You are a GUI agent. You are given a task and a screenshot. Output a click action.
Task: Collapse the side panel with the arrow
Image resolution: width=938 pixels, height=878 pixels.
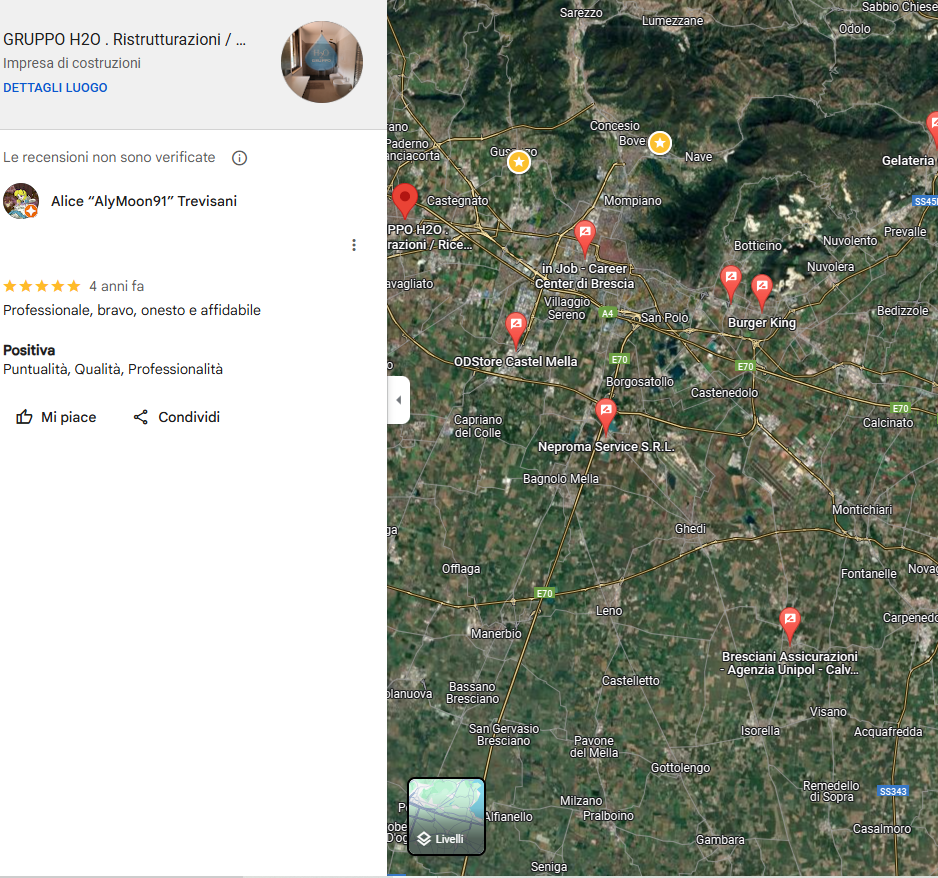point(398,400)
